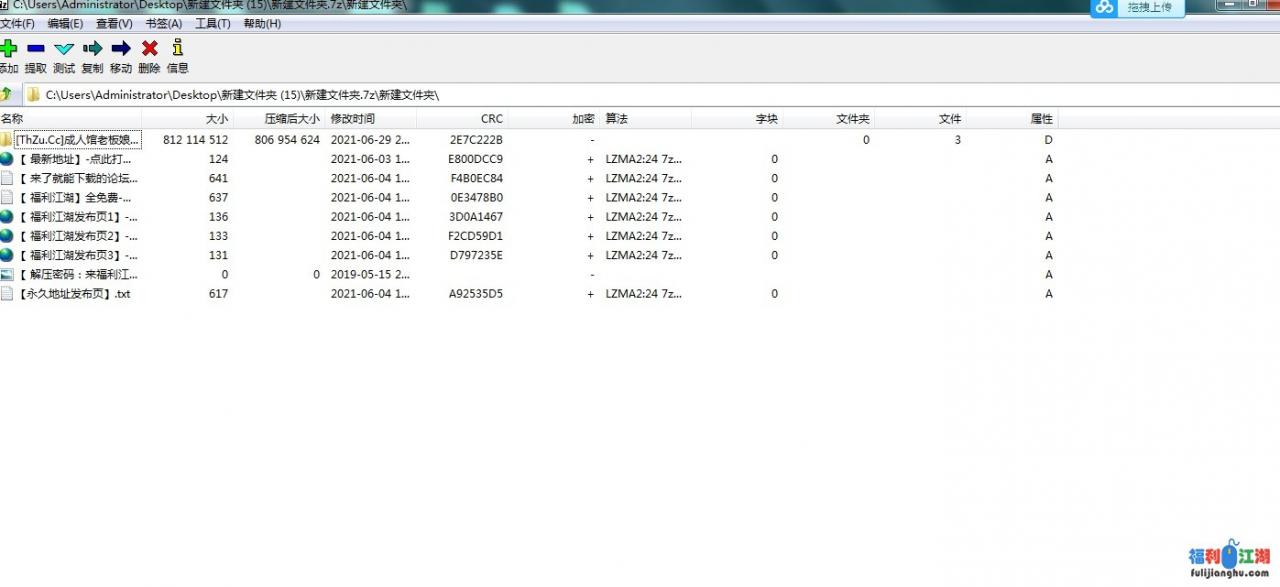
Task: Open the 书签(A) menu
Action: [x=163, y=23]
